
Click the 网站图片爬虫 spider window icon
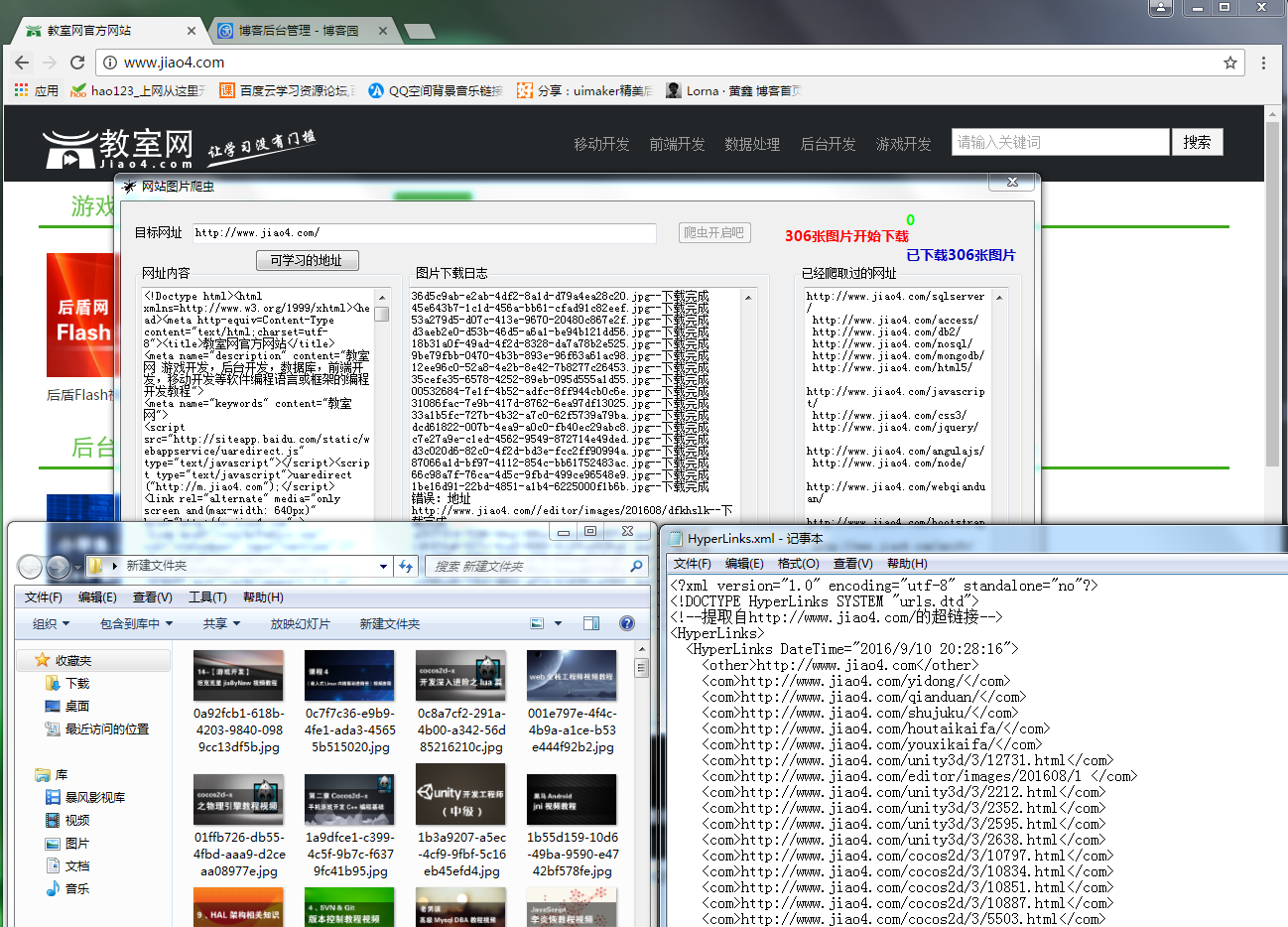pos(130,186)
